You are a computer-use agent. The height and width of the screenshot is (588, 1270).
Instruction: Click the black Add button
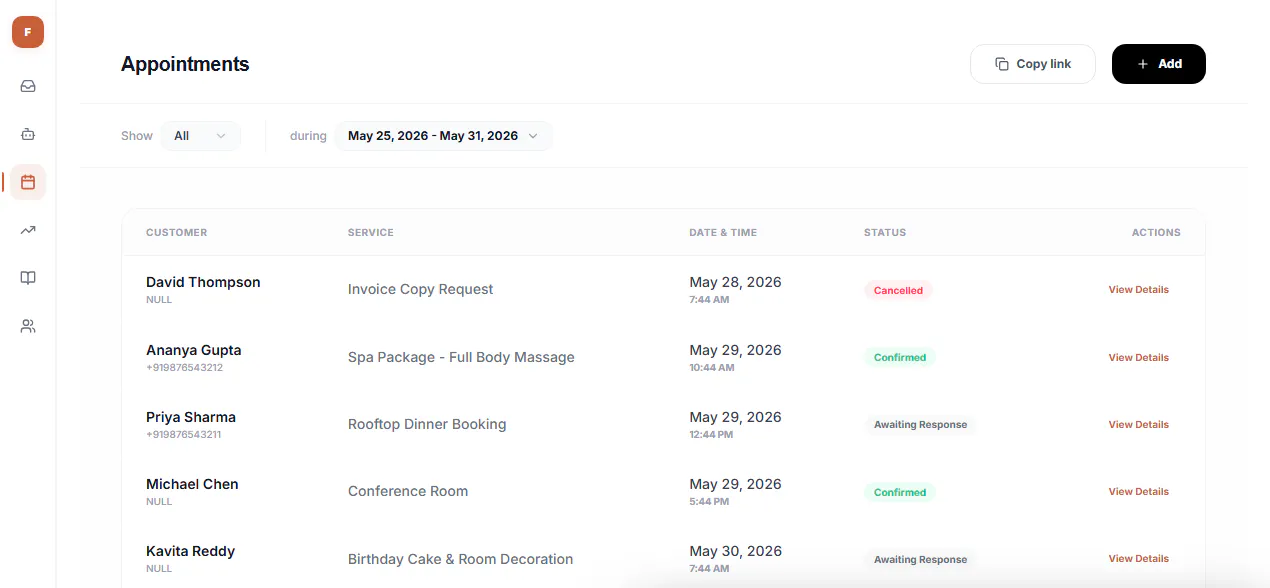(x=1159, y=64)
